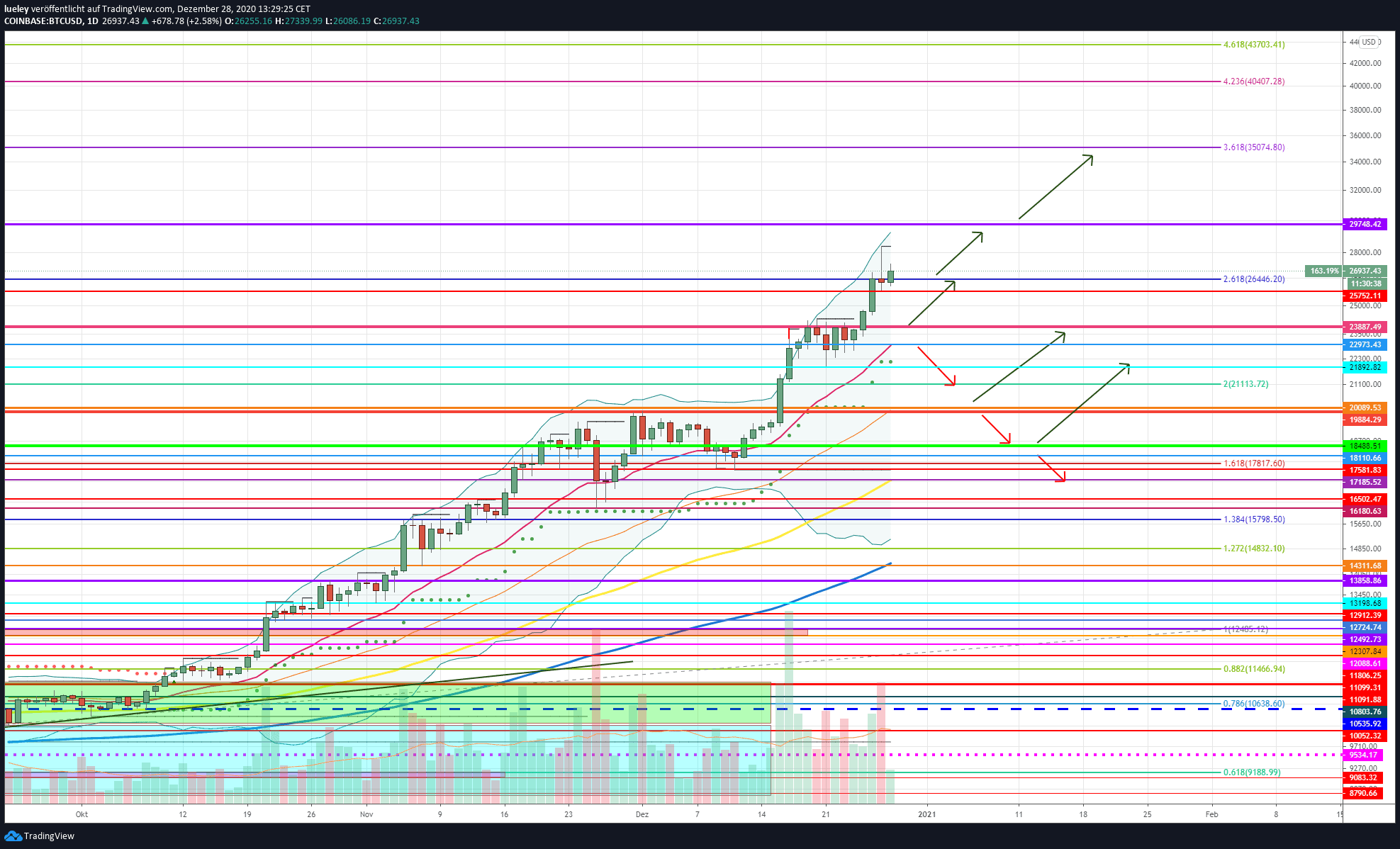Select the 13198.68 cyan price tag

pos(1365,603)
